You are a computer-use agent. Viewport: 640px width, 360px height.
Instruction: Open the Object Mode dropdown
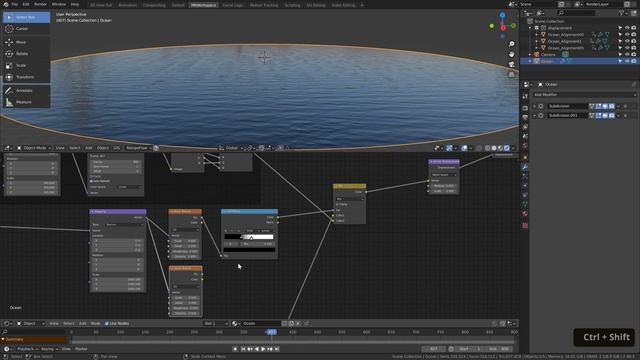click(x=33, y=148)
